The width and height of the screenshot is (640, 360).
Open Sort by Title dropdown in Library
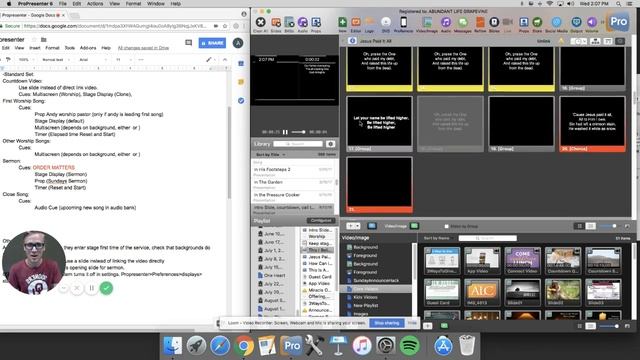[271, 155]
